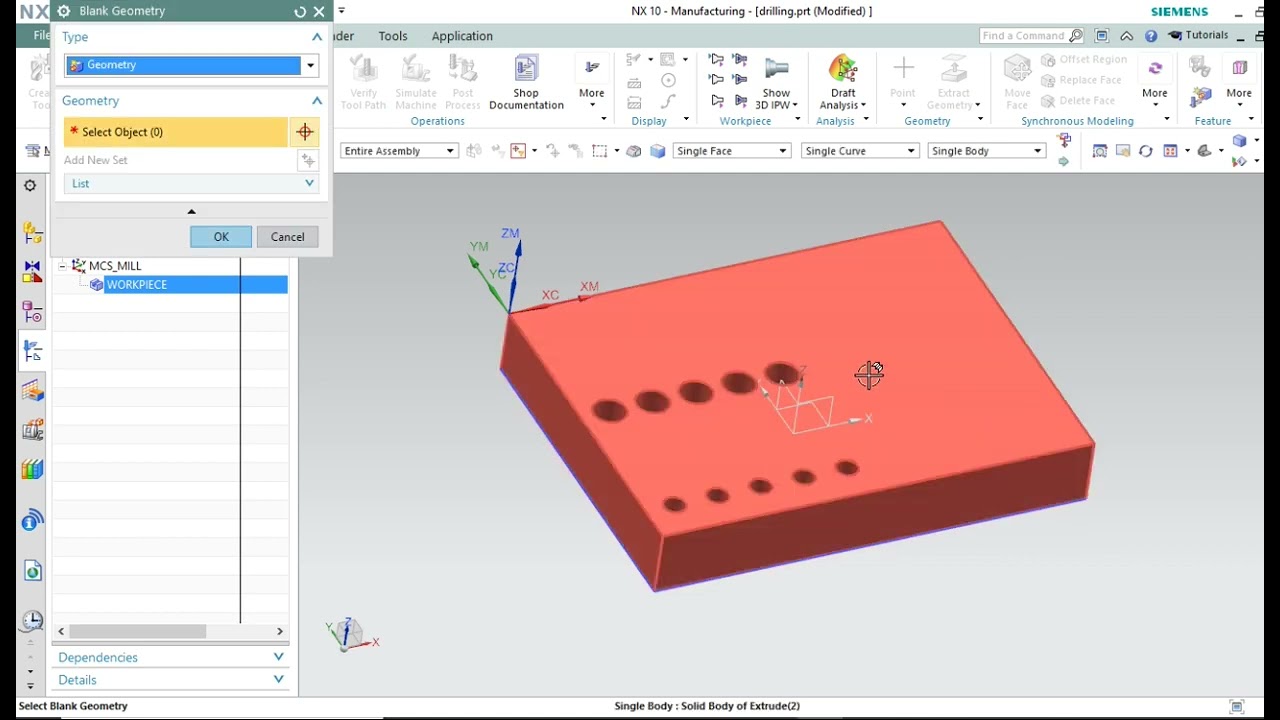Click the Select Object crosshair icon

coord(305,132)
